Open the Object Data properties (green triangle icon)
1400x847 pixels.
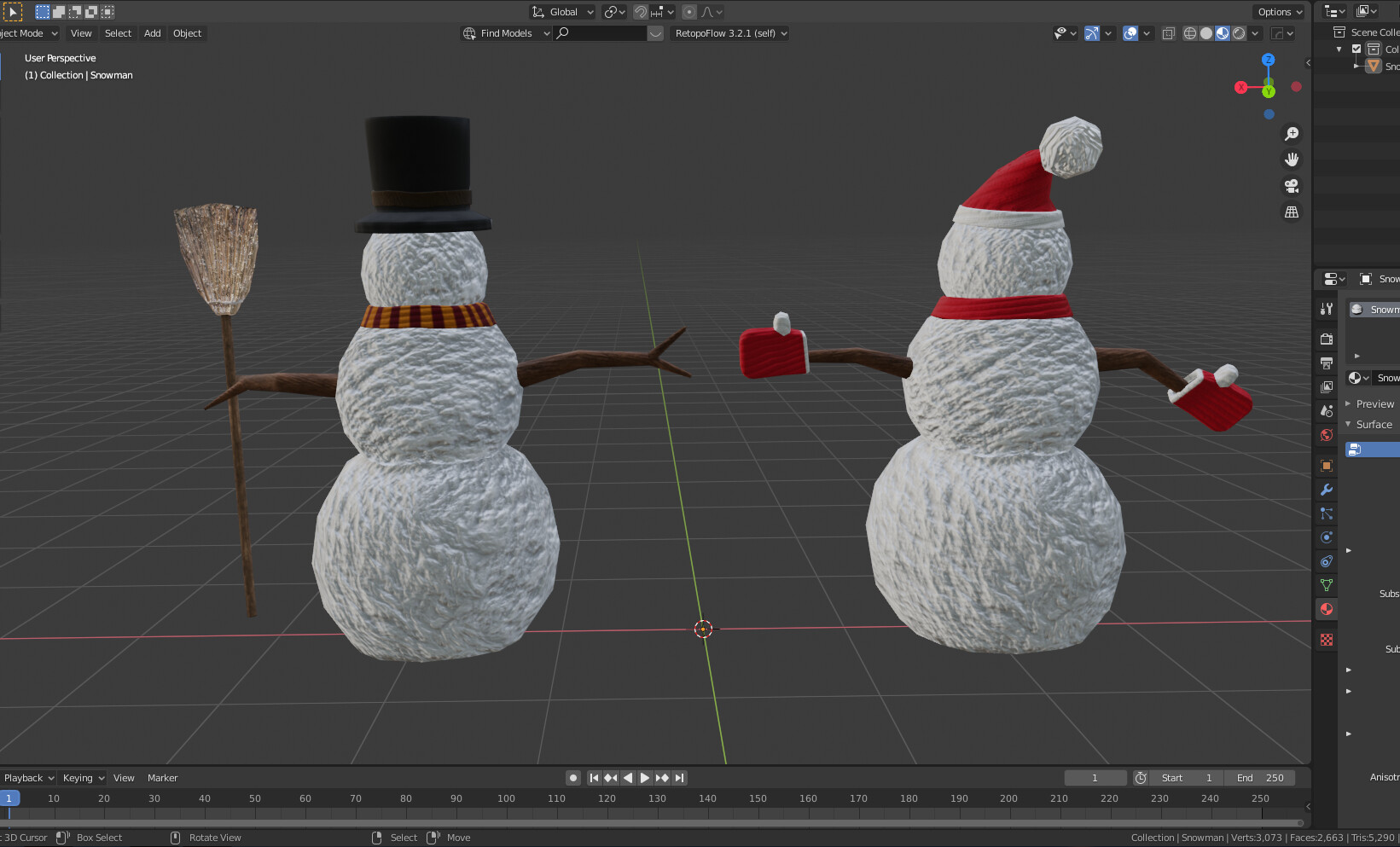(x=1326, y=585)
